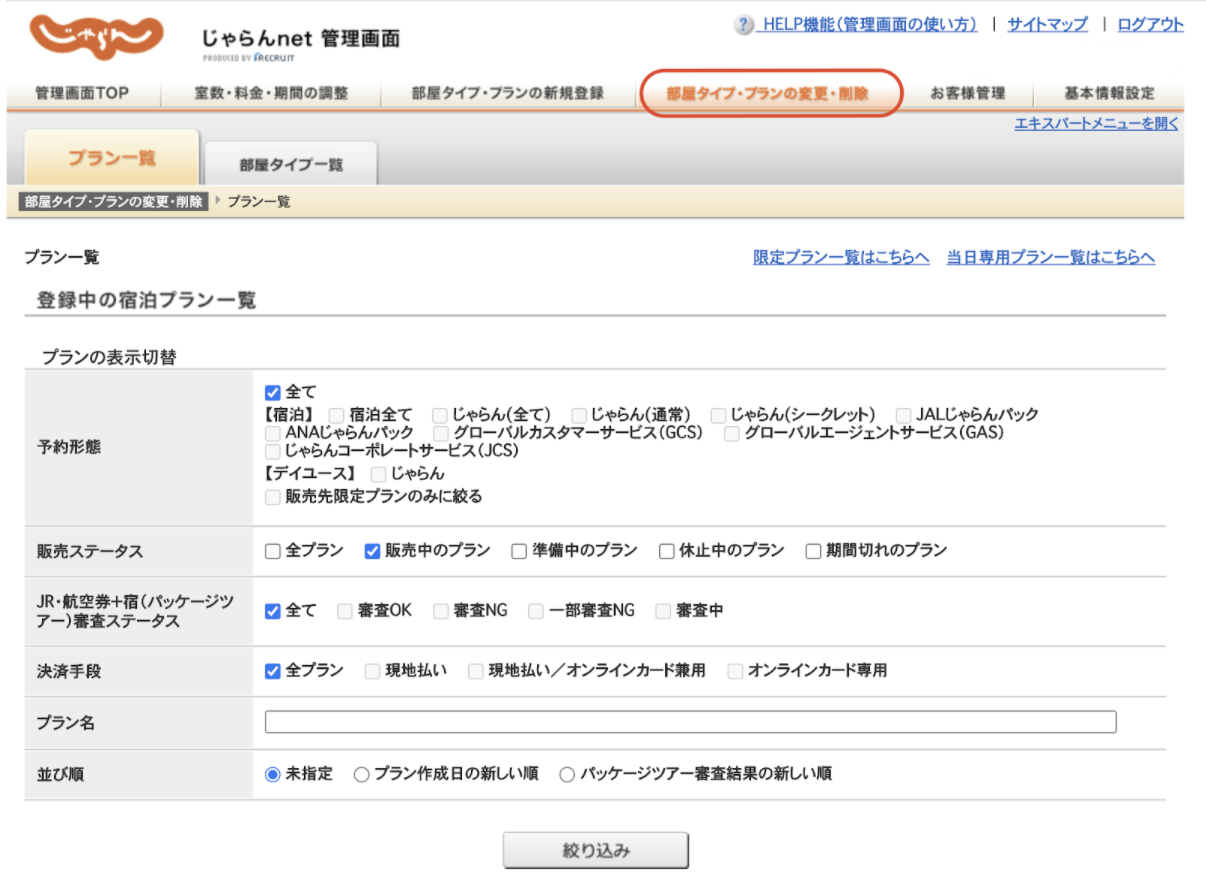Open the サイトマップ link

pos(1047,25)
